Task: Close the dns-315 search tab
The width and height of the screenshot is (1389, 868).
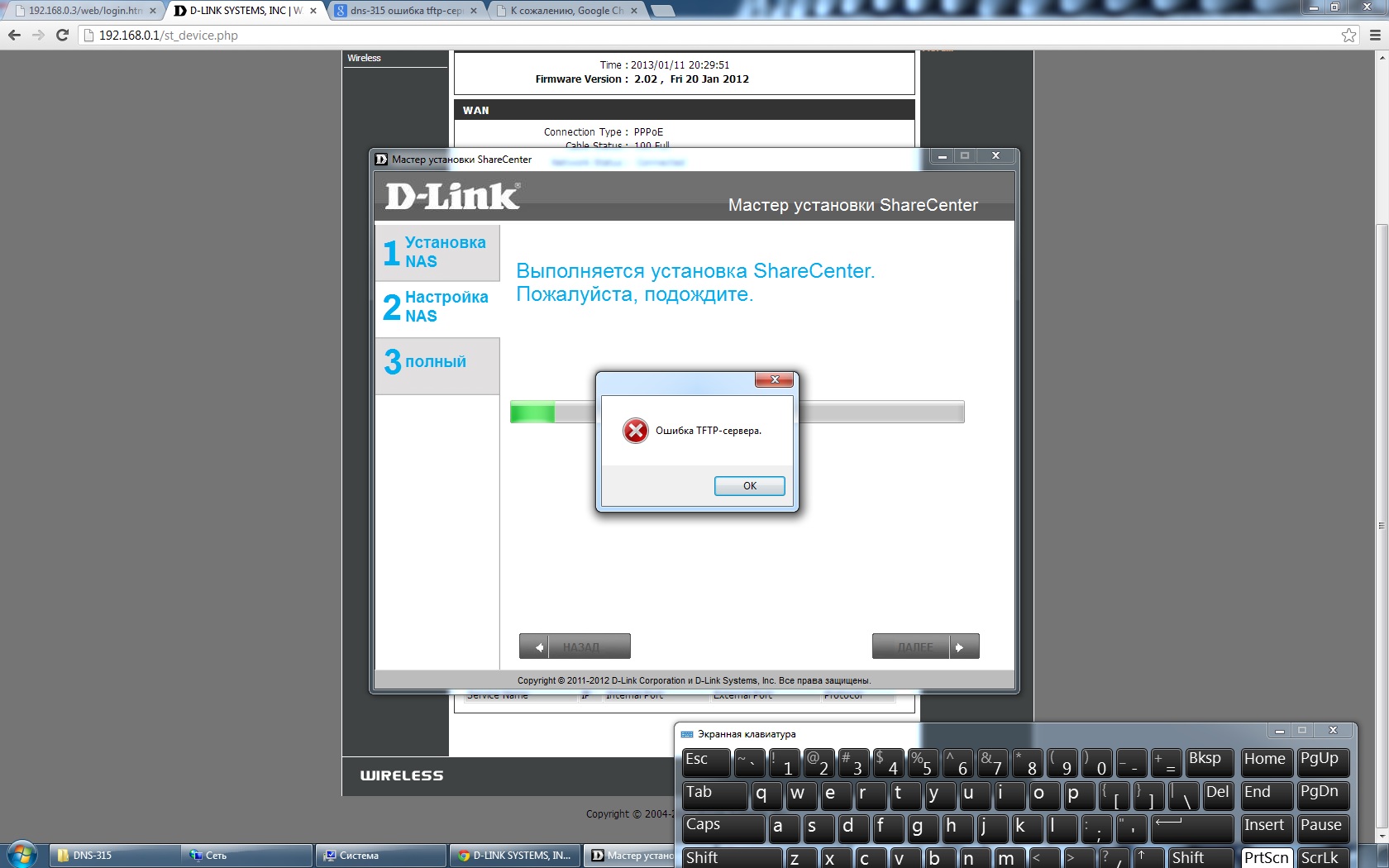Action: click(474, 11)
